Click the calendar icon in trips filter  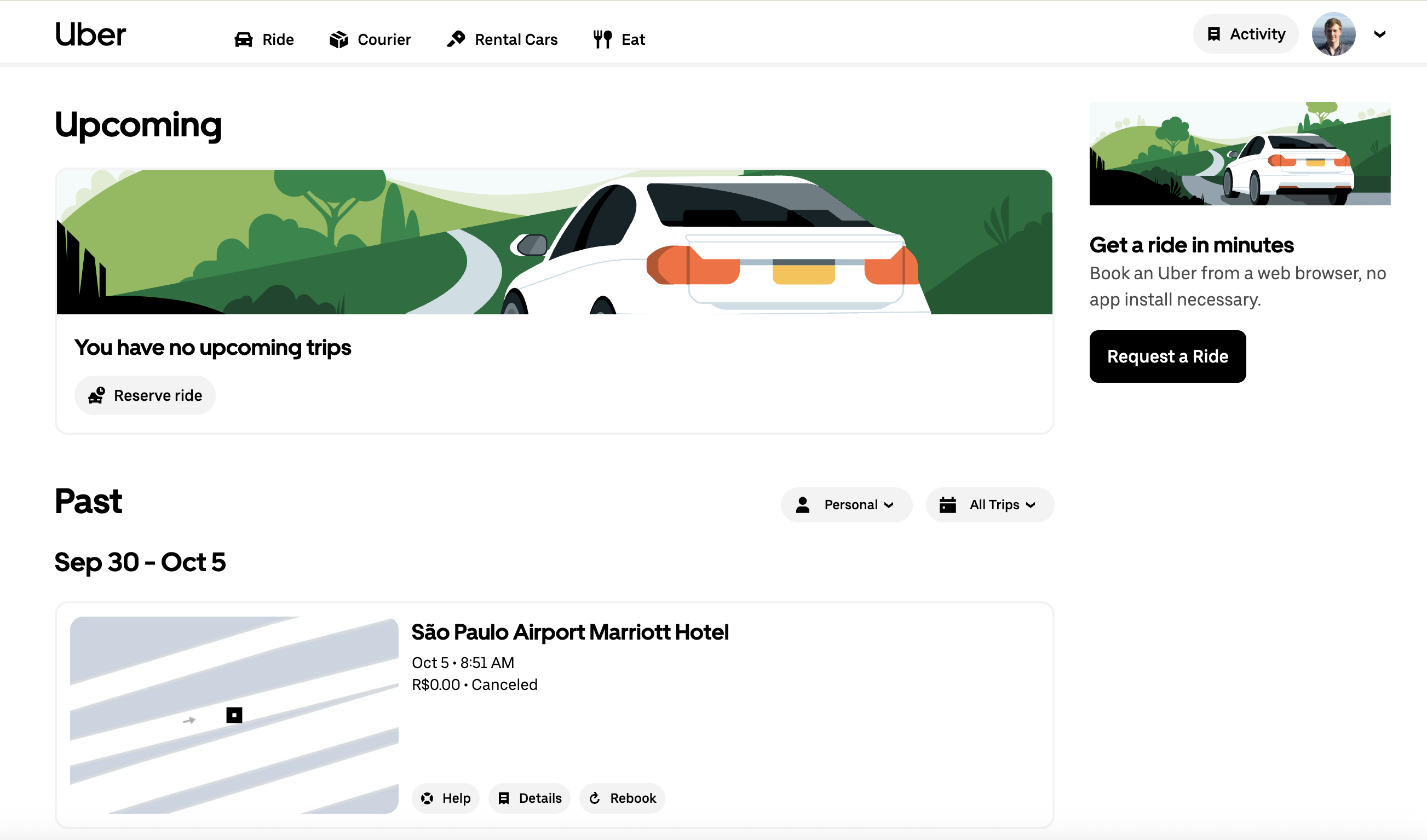point(947,505)
